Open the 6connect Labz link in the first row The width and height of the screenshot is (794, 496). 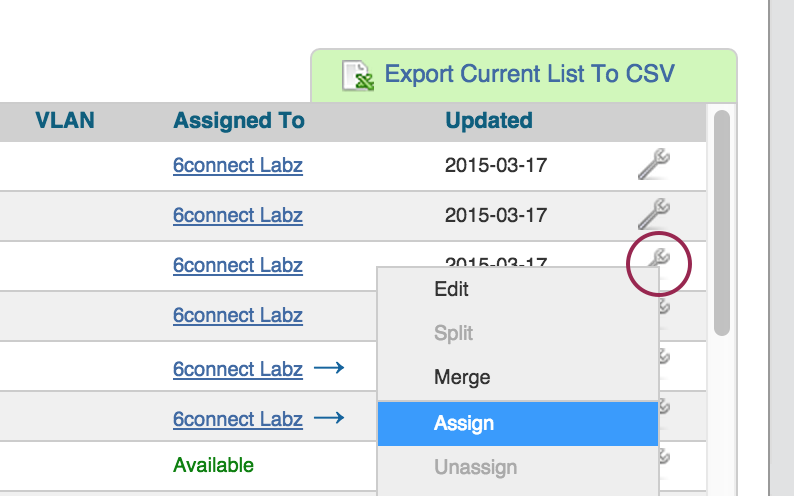tap(238, 165)
